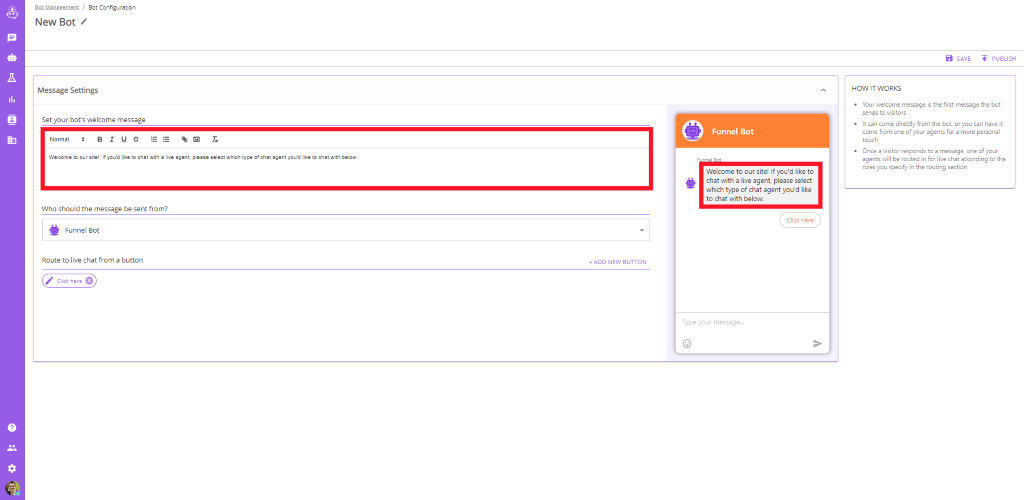Click the PUBLISH button

998,59
